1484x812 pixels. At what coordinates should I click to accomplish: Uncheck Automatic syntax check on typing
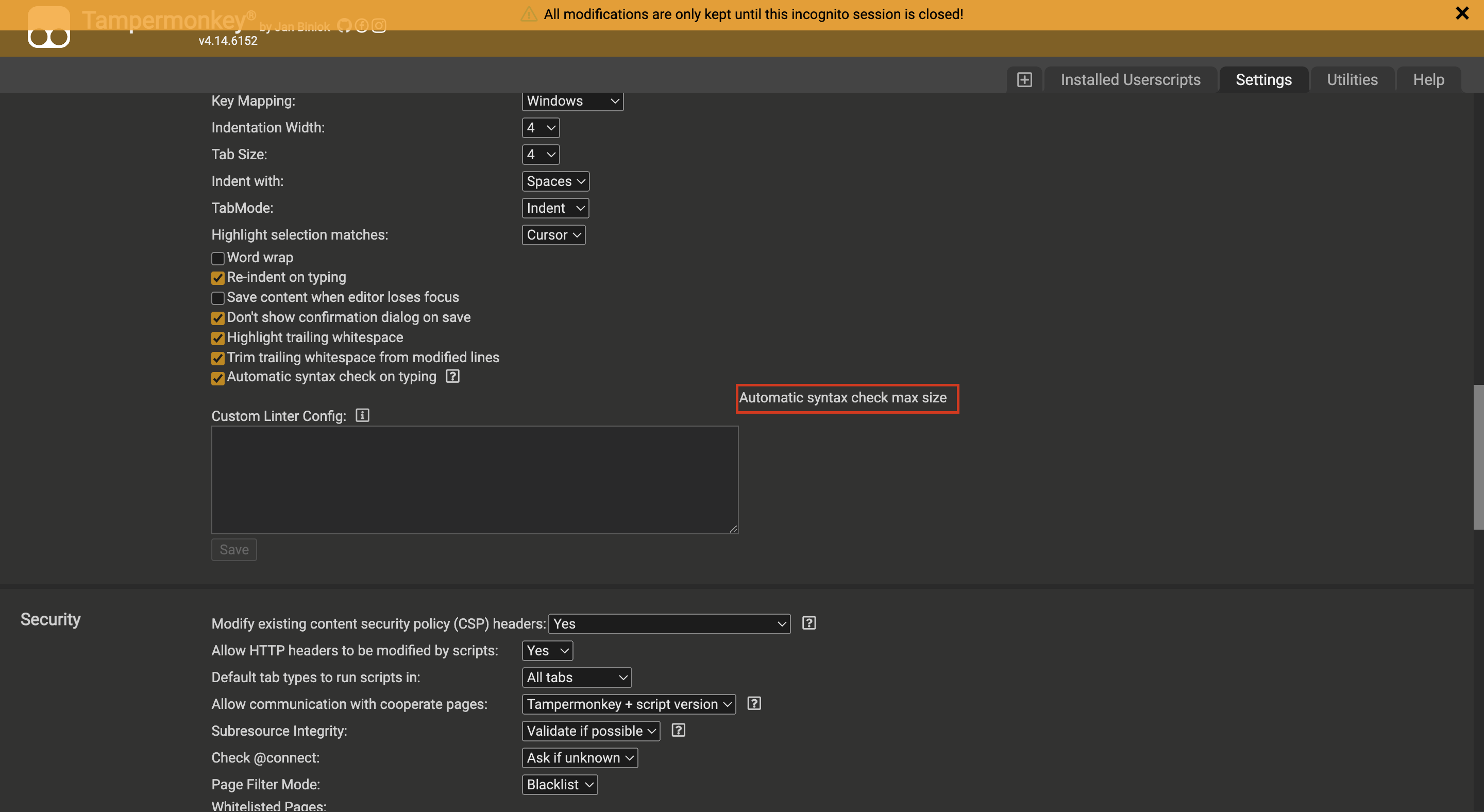pos(218,378)
